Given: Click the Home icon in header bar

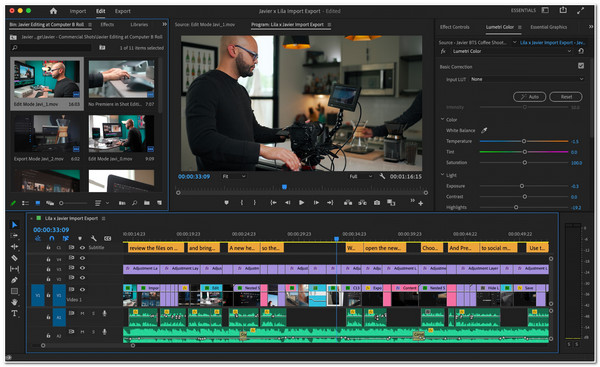Looking at the screenshot, I should [x=53, y=11].
